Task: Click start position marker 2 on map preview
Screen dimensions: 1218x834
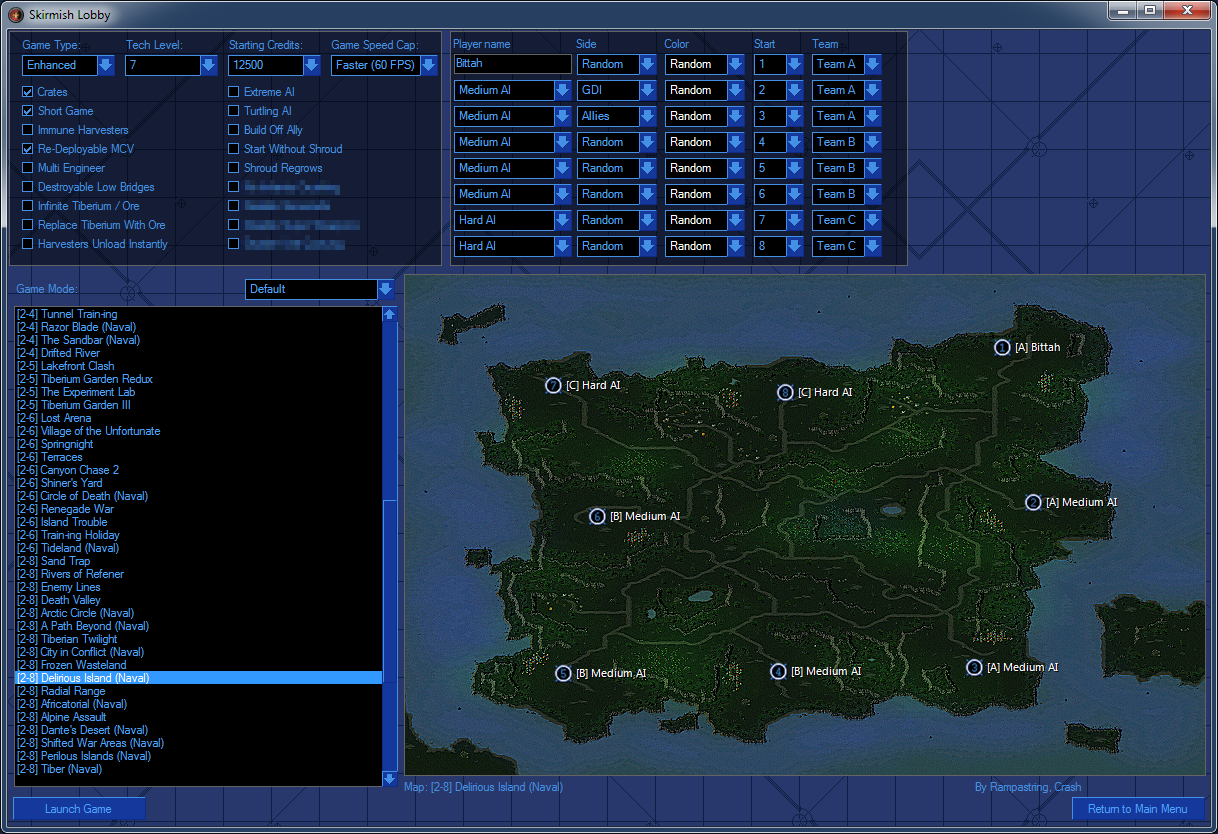Action: tap(1033, 502)
